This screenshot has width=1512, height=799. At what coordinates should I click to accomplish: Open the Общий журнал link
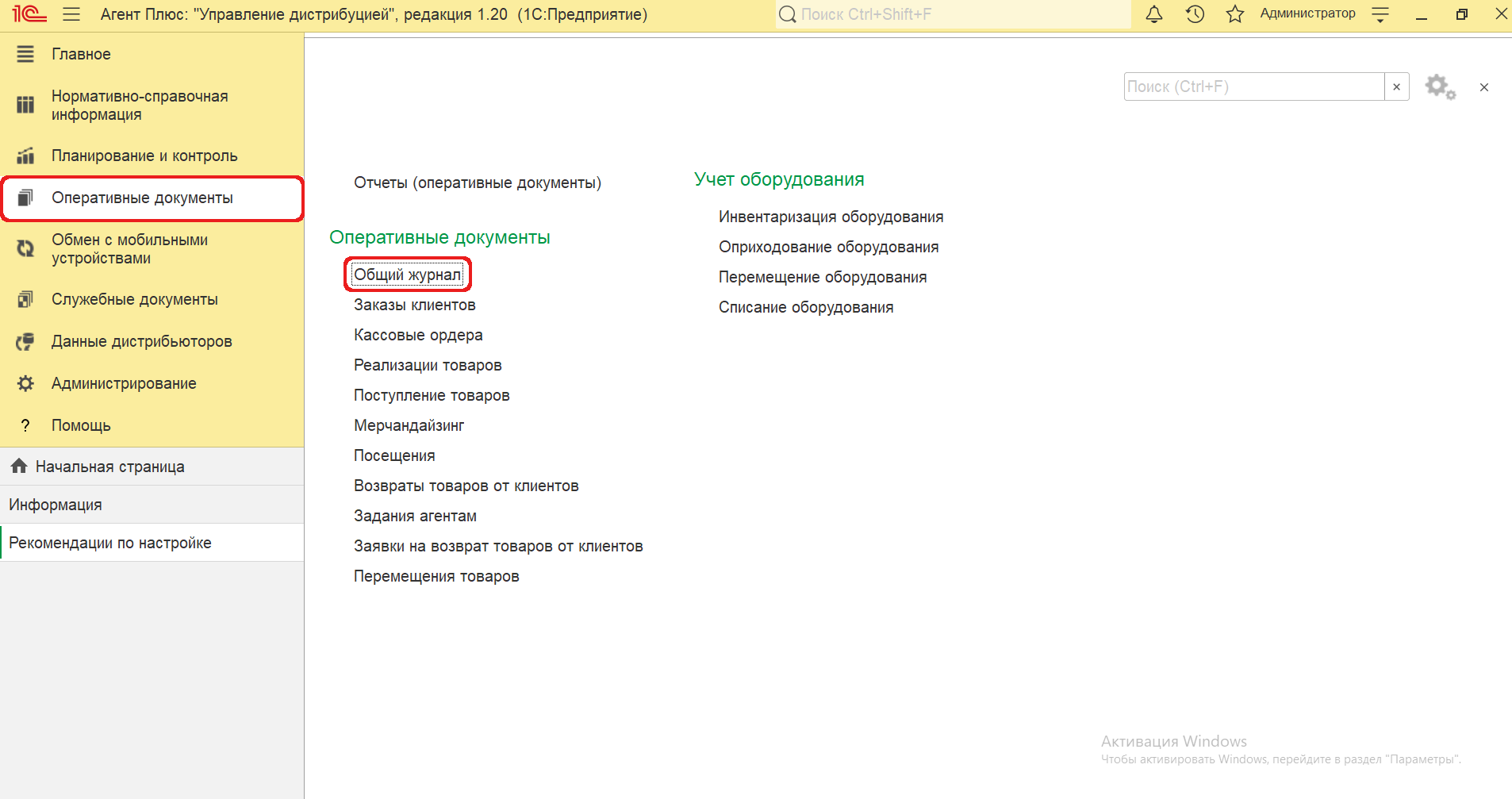pos(407,275)
